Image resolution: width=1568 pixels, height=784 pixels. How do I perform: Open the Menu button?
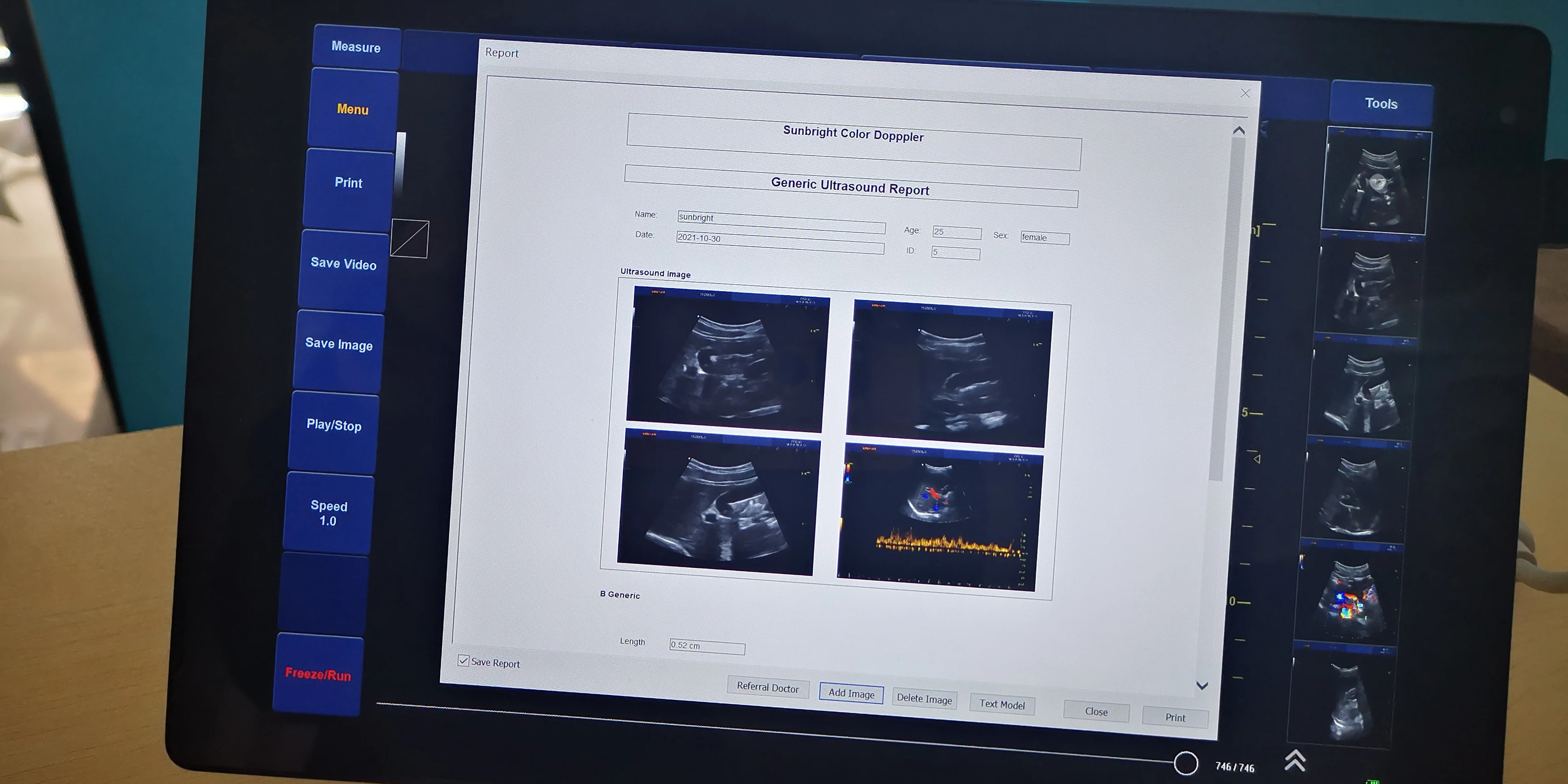tap(352, 109)
